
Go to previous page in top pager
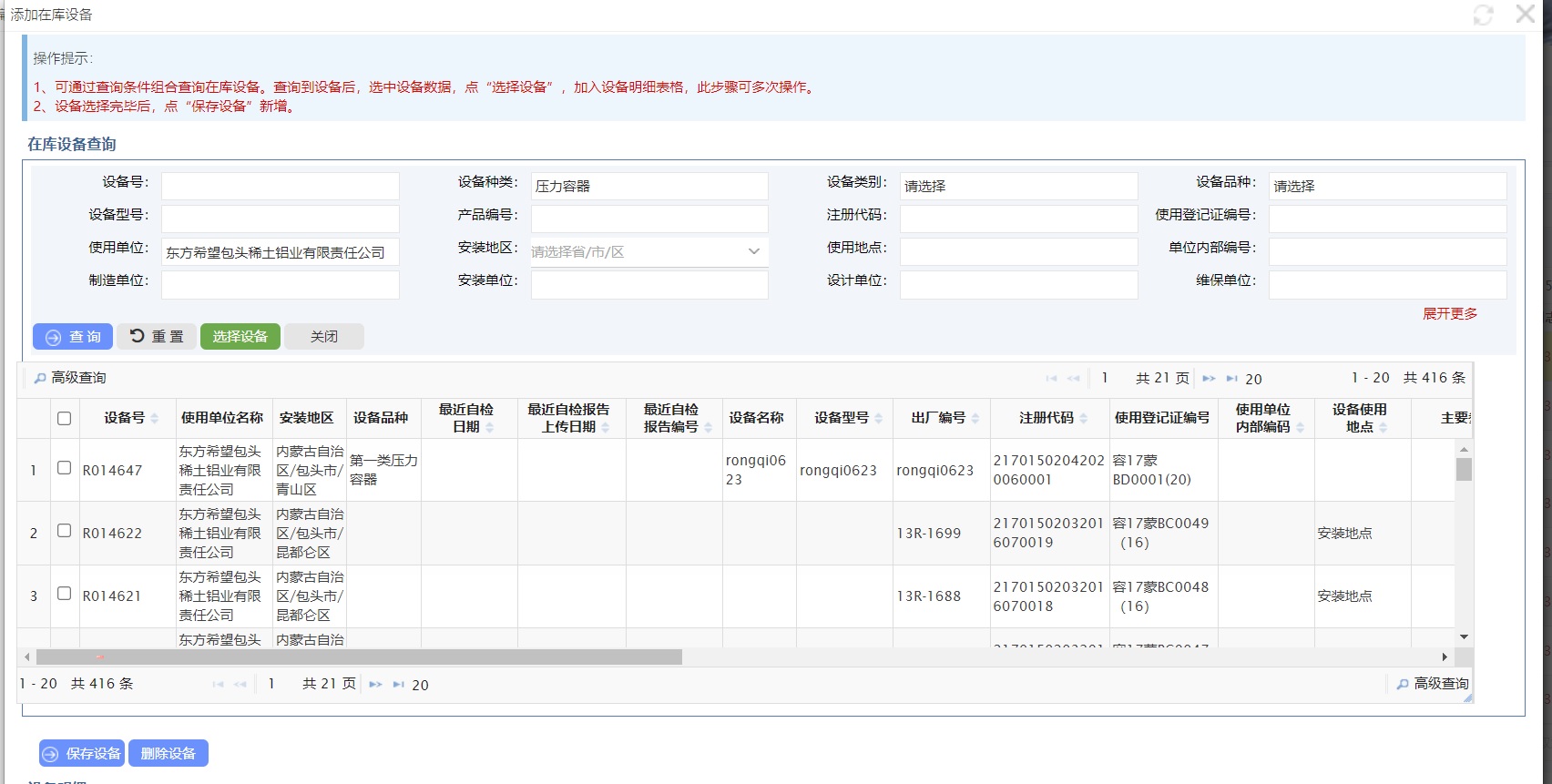1074,379
